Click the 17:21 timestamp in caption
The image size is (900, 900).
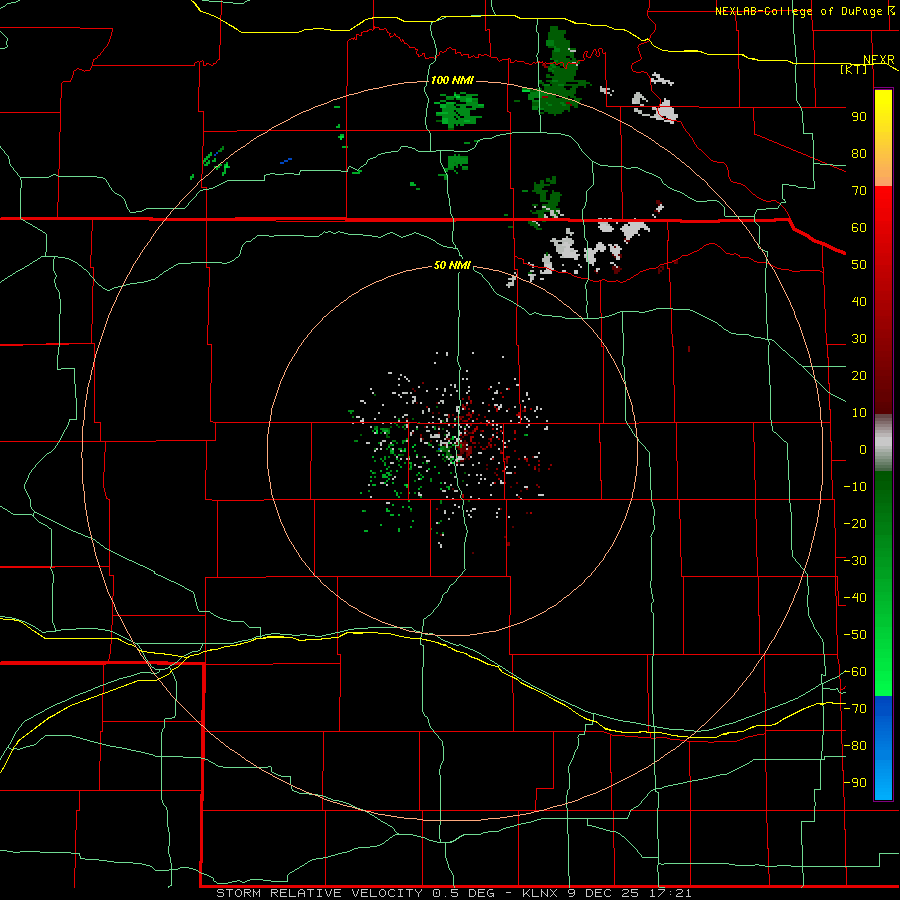coord(672,893)
